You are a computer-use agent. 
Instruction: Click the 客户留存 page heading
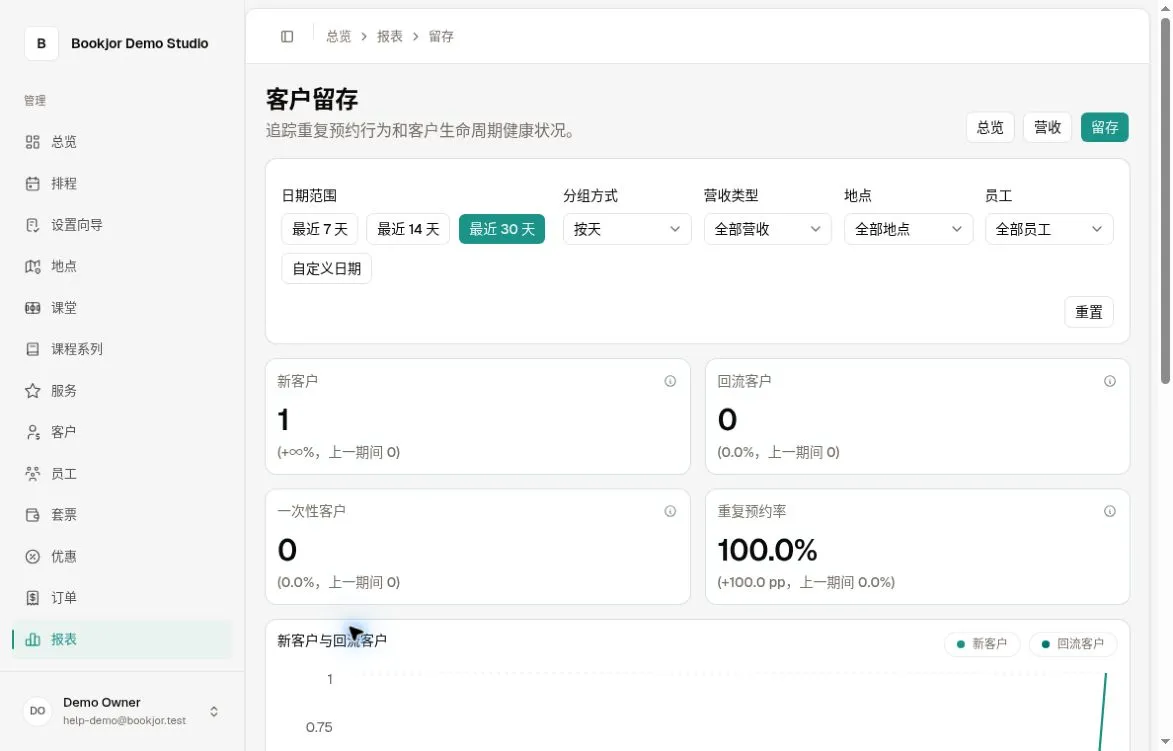312,99
